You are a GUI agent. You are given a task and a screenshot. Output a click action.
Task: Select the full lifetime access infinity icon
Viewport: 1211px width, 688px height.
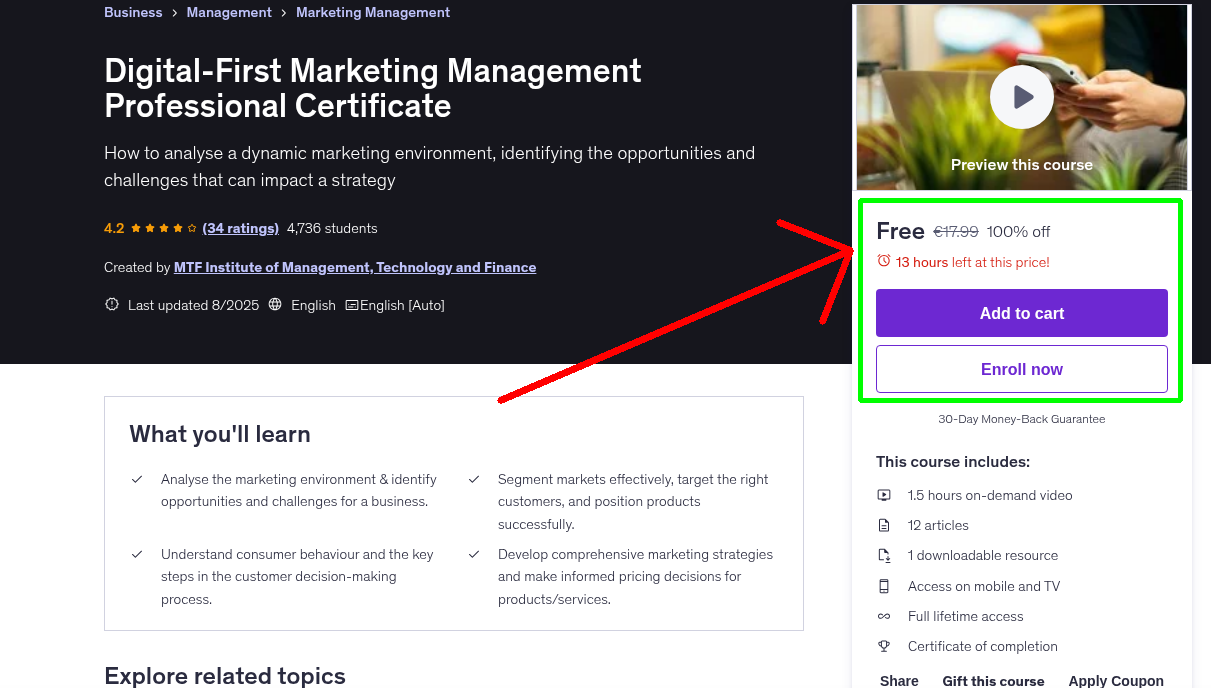(x=884, y=616)
